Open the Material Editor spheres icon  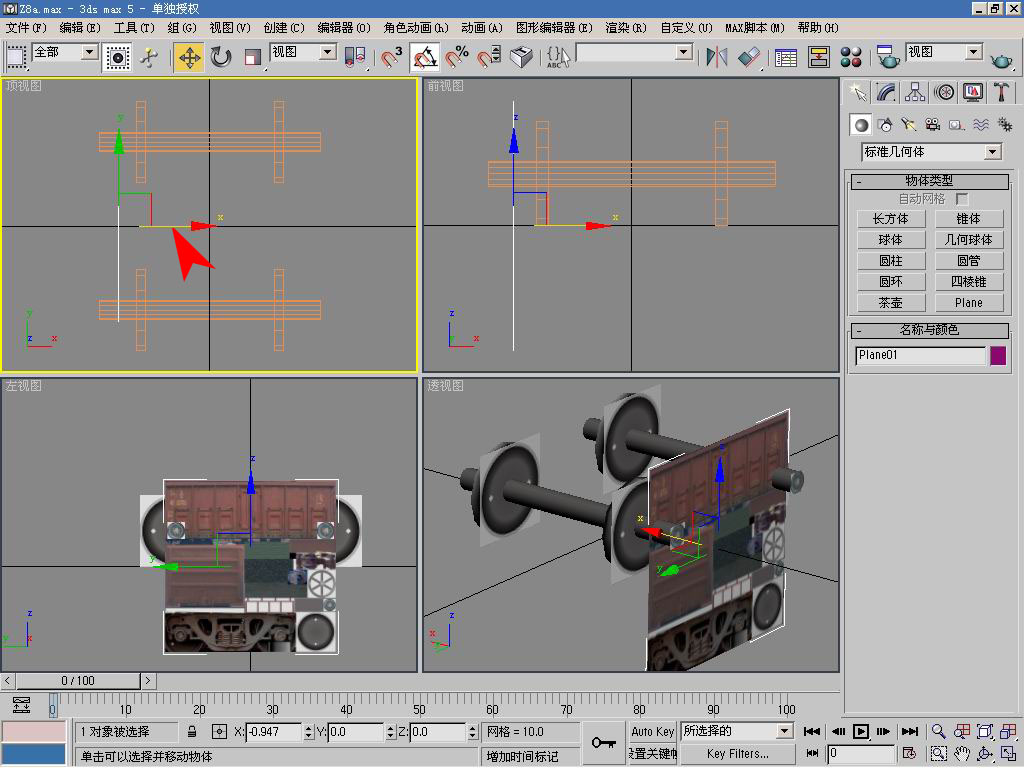click(x=851, y=57)
